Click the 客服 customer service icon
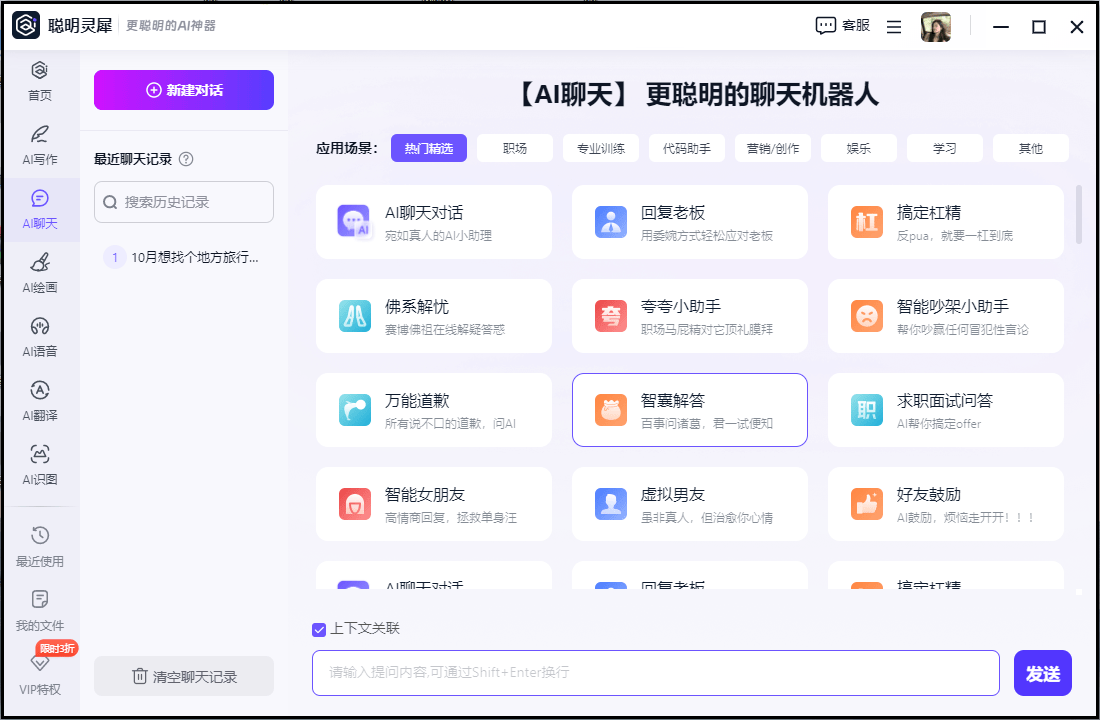The width and height of the screenshot is (1100, 720). pos(826,26)
